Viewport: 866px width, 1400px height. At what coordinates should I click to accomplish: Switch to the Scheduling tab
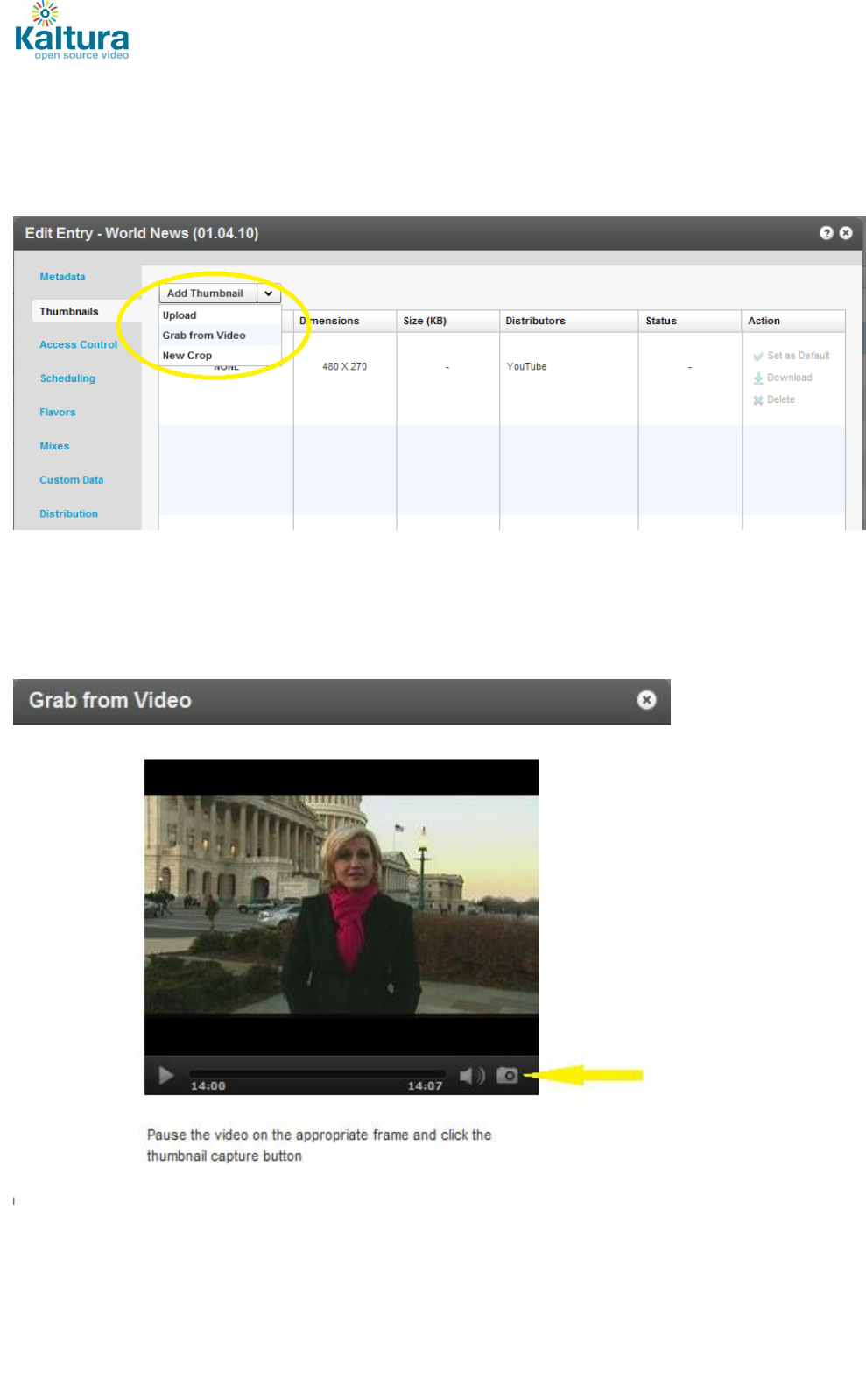[67, 378]
